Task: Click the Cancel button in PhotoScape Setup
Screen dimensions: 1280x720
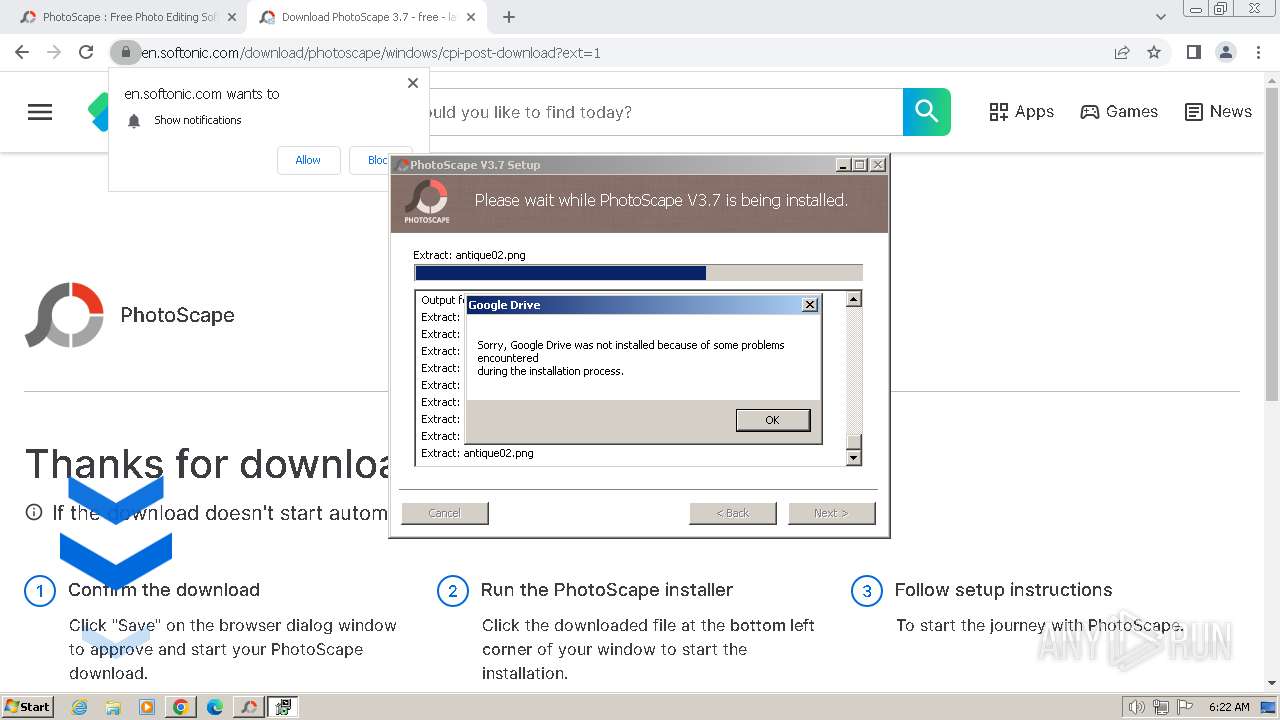Action: pyautogui.click(x=445, y=513)
